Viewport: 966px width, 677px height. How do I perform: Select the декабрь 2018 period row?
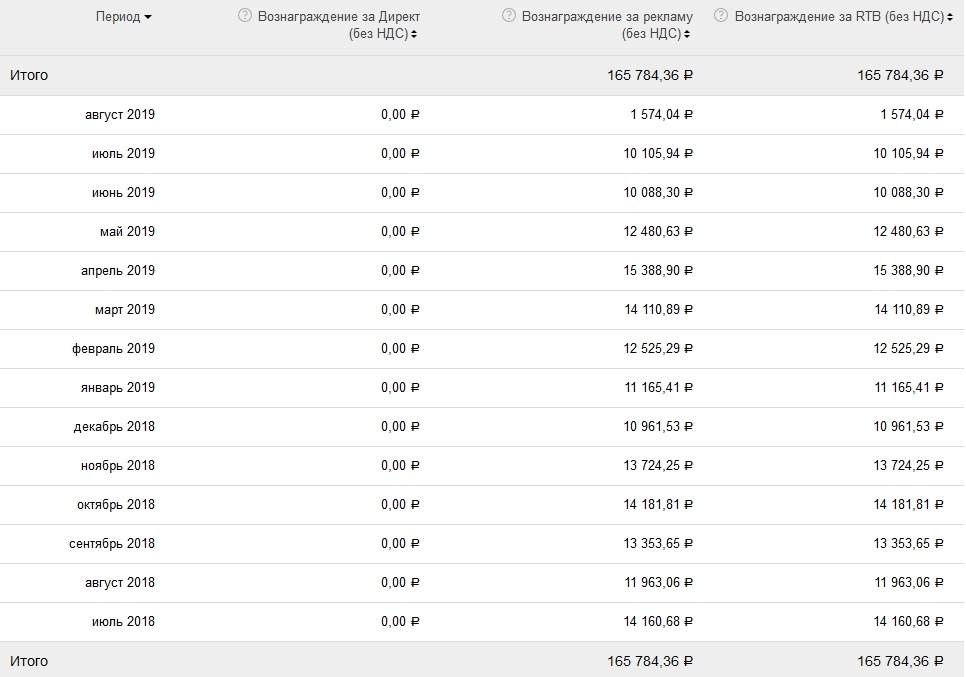coord(114,427)
